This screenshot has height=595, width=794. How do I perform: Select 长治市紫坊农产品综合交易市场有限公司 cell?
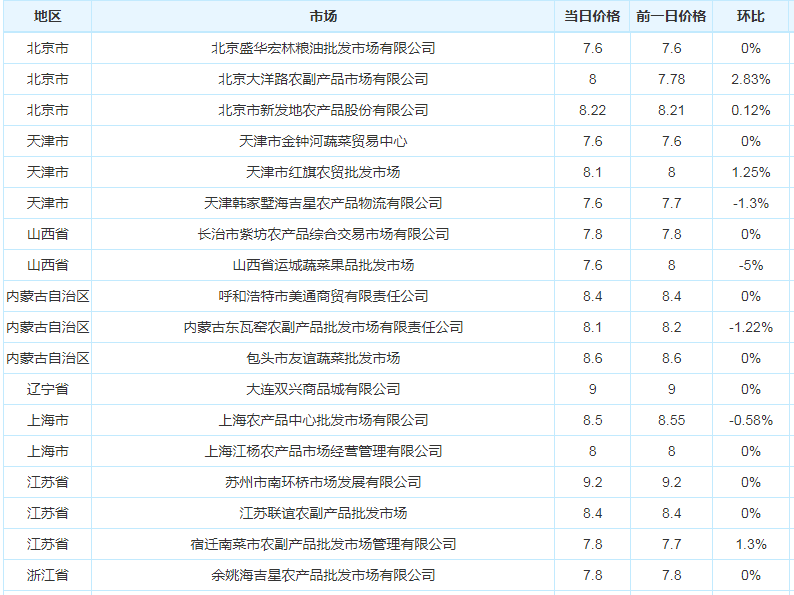coord(323,234)
